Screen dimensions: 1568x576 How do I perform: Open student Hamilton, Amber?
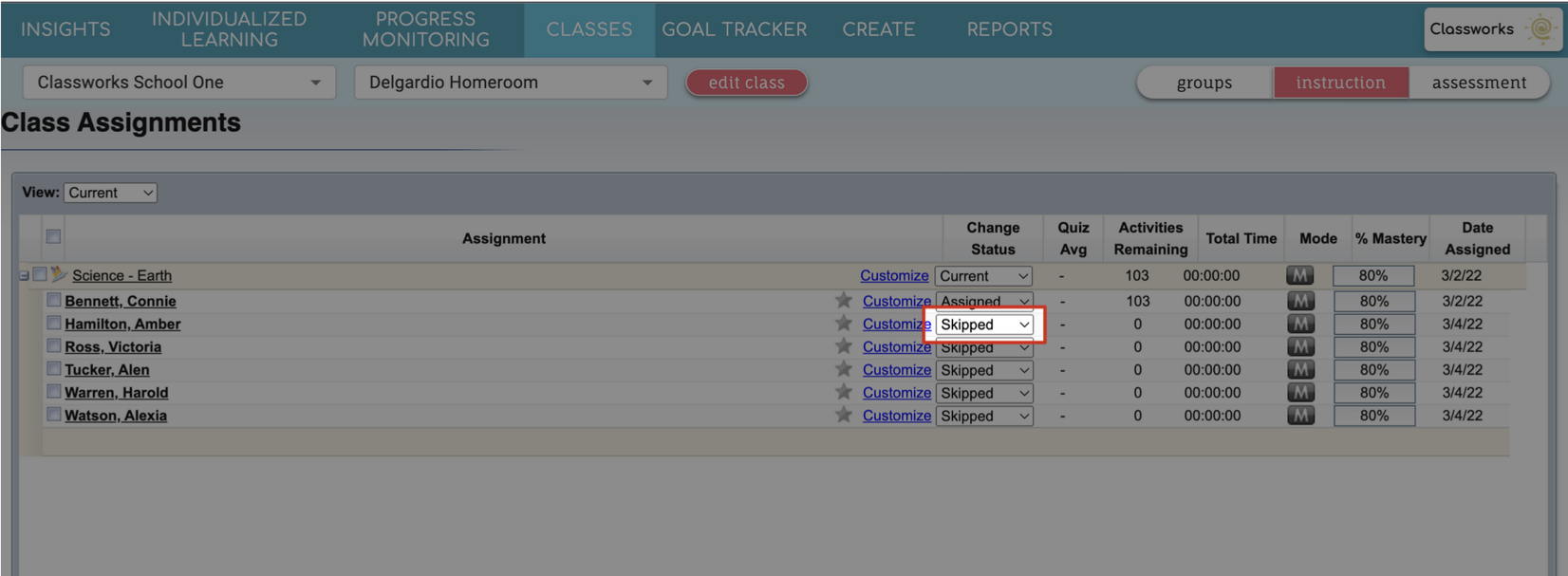[x=122, y=324]
